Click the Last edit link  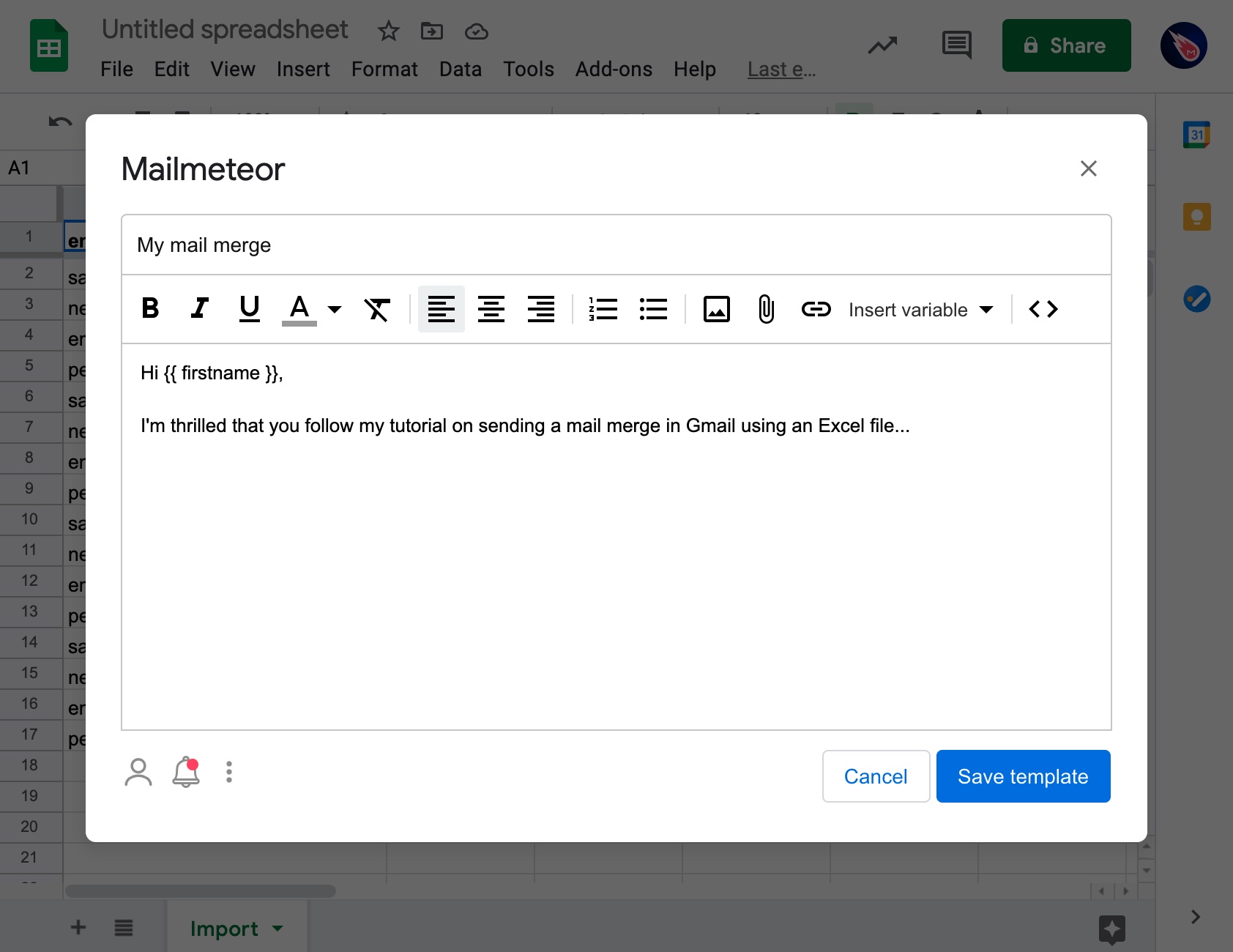[x=781, y=69]
